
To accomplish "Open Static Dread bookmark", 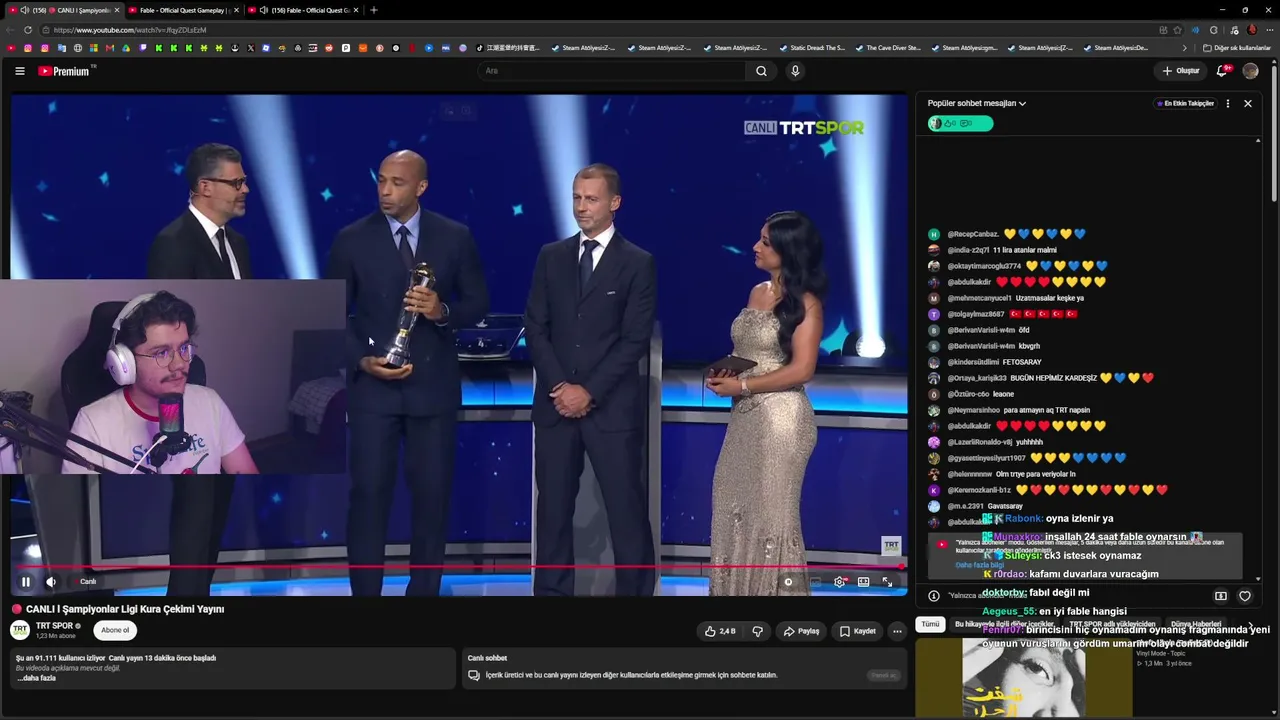I will pos(811,48).
